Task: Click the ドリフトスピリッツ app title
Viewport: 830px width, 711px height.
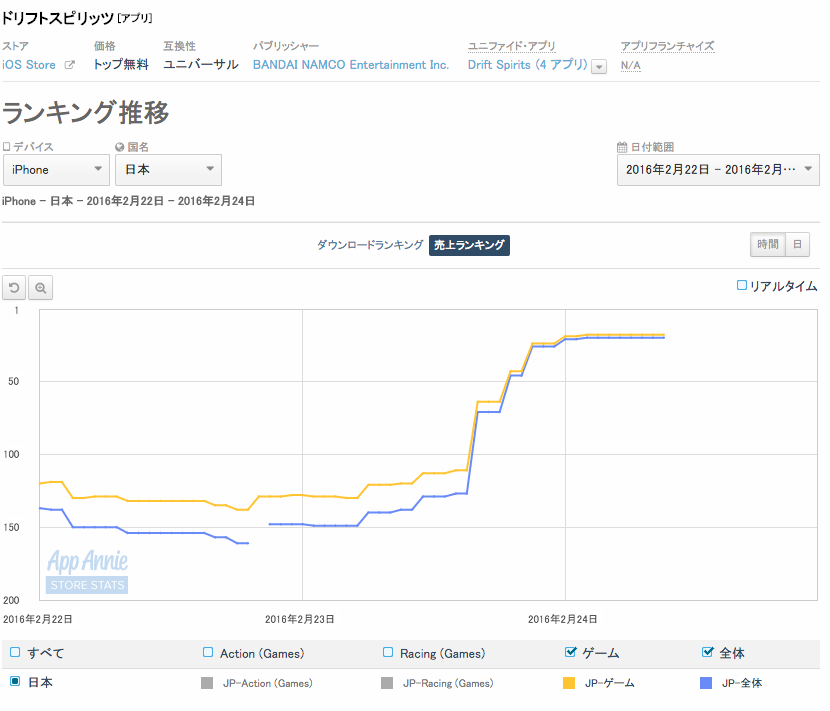Action: 58,18
